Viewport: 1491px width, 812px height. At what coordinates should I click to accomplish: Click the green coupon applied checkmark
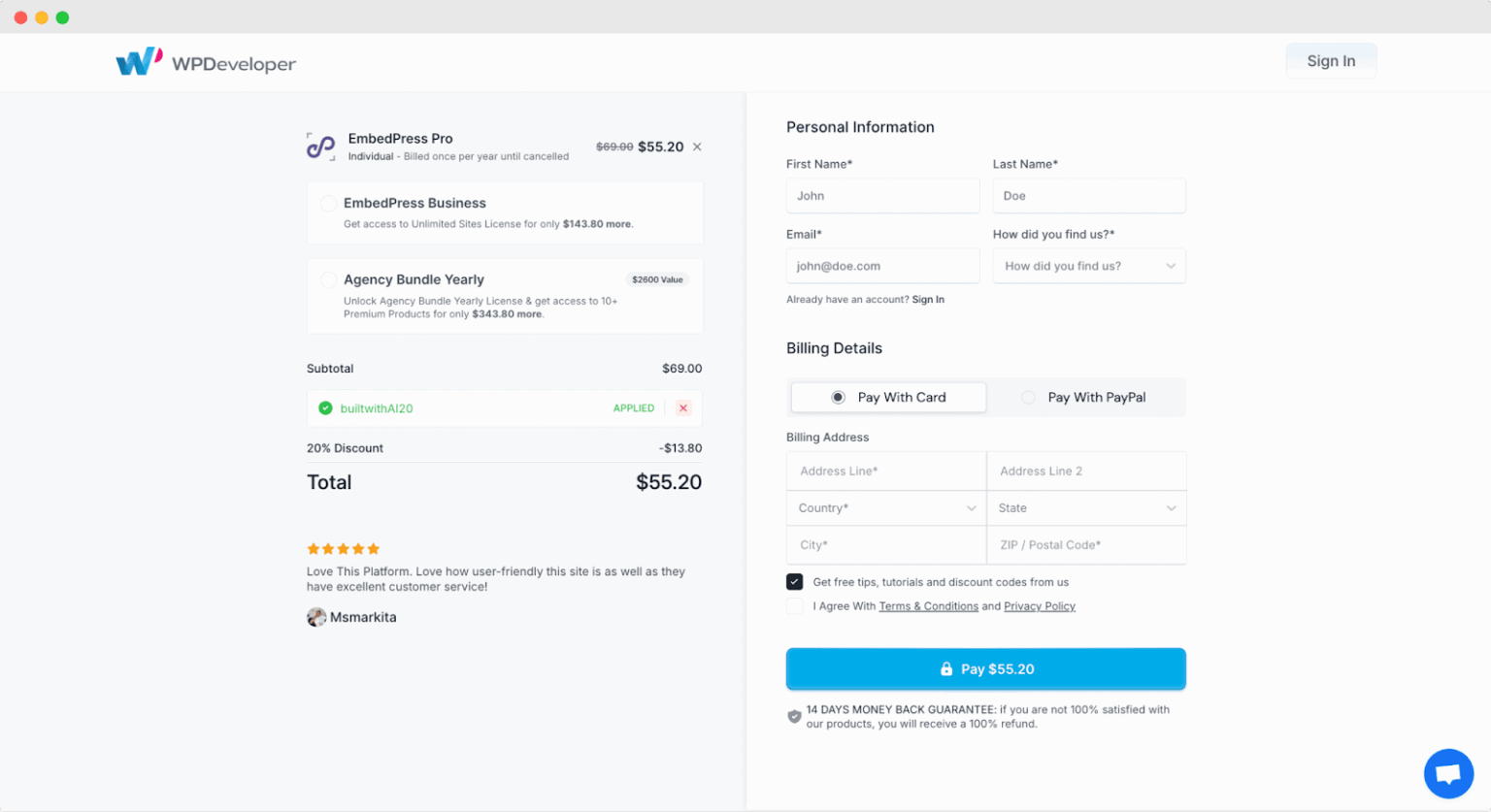[x=325, y=408]
